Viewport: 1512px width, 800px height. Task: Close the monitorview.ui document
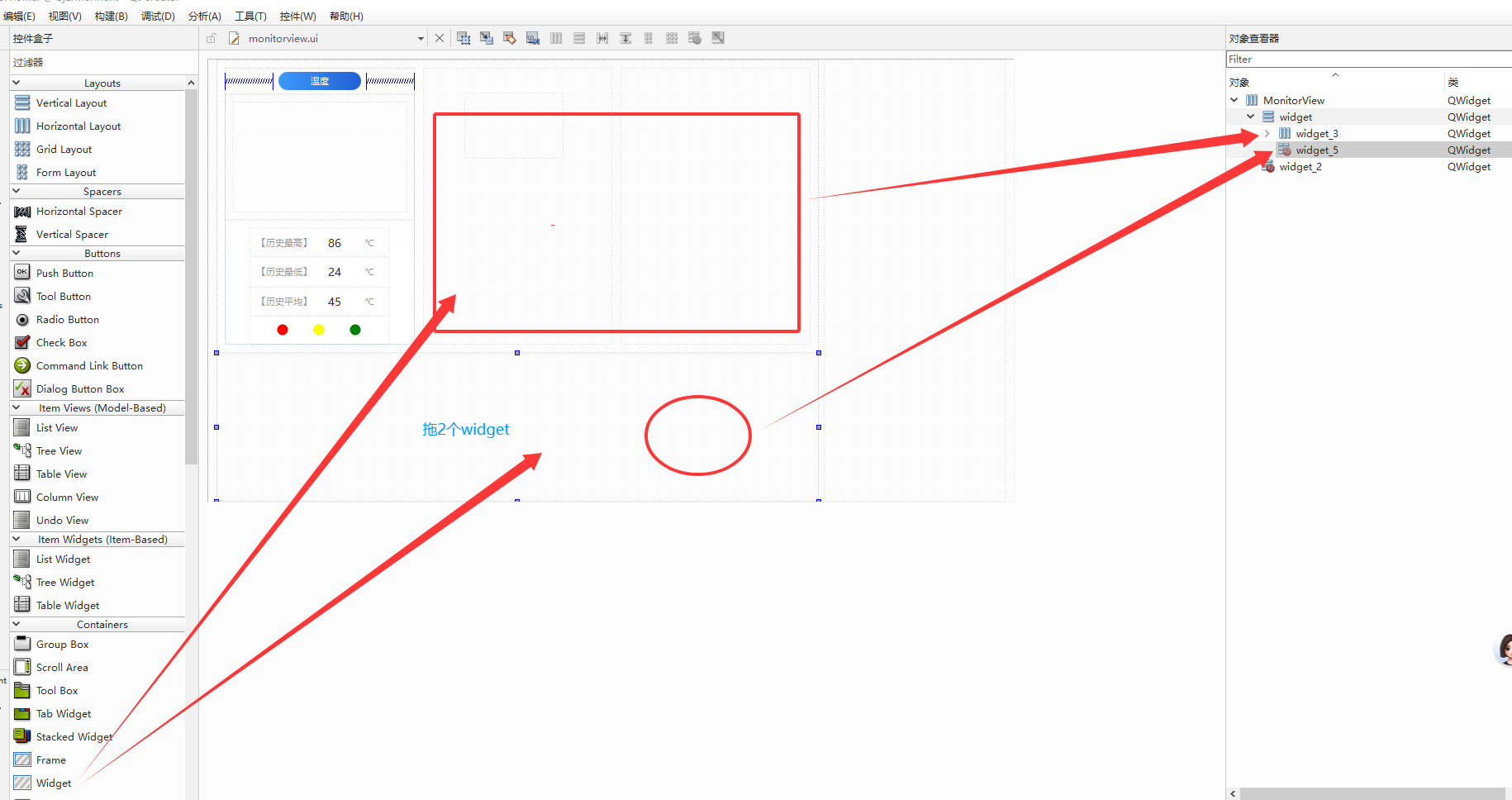[x=440, y=38]
